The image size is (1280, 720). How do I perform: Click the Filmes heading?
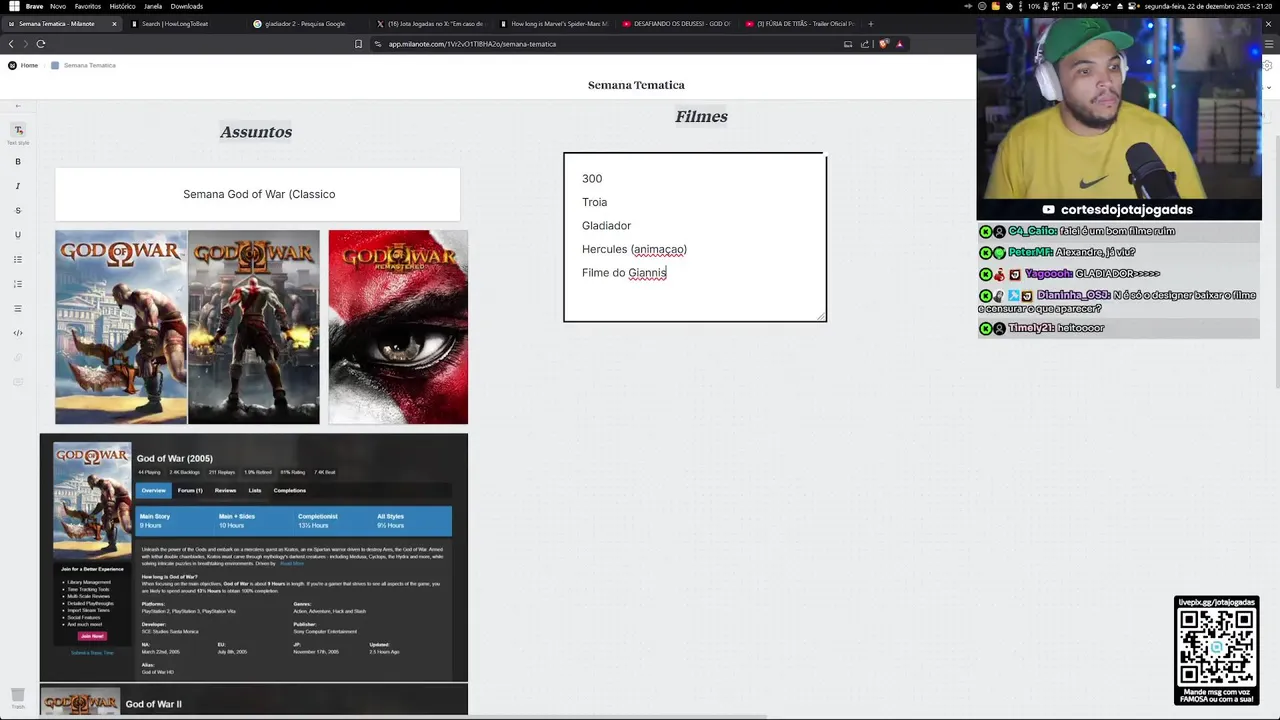tap(701, 117)
